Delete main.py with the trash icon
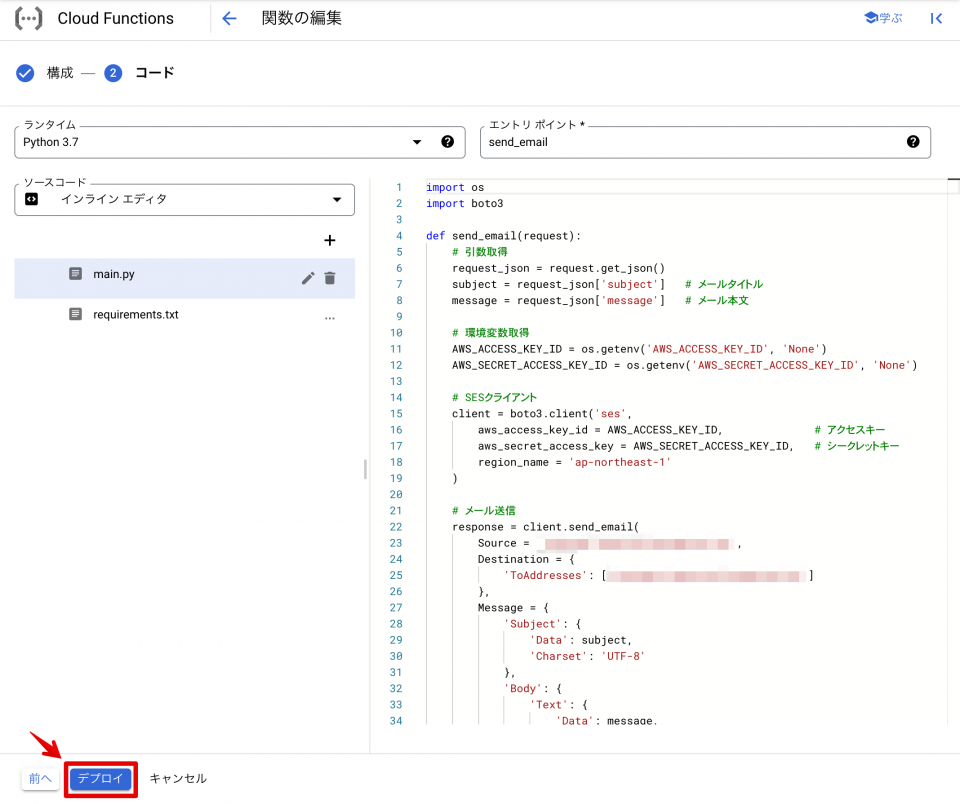The width and height of the screenshot is (960, 804). pos(330,278)
